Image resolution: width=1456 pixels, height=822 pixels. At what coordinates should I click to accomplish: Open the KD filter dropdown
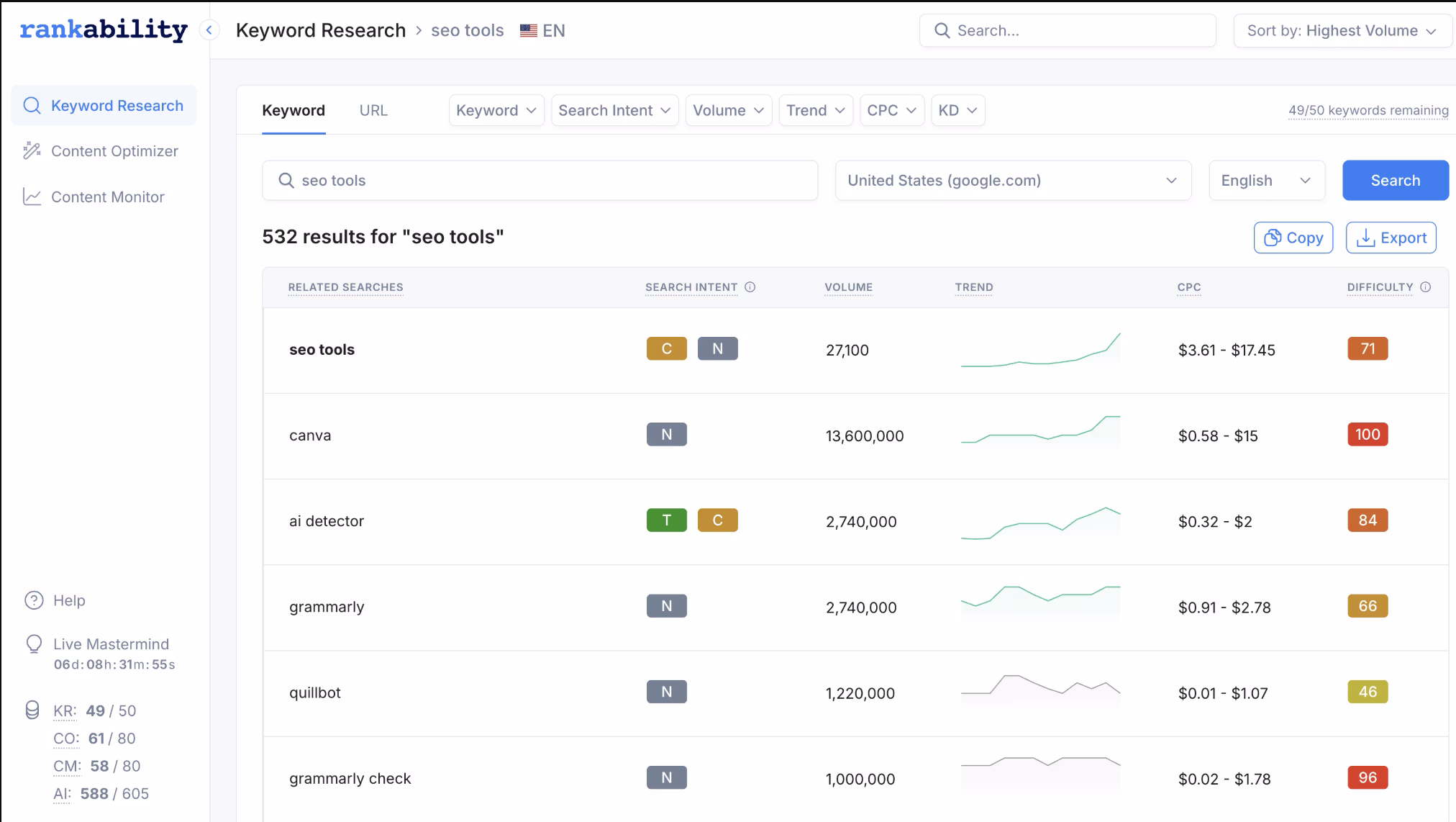tap(957, 110)
